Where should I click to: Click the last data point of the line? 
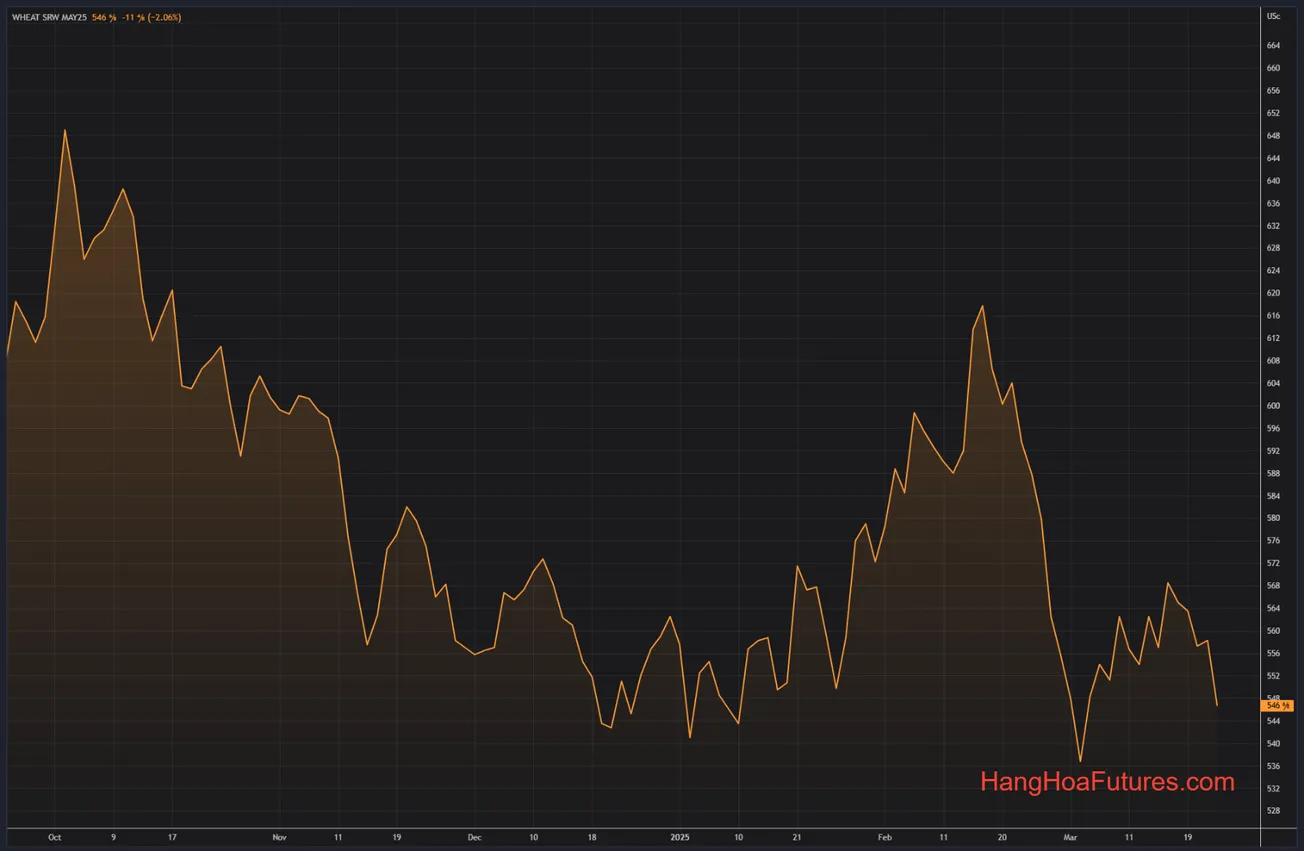coord(1217,706)
